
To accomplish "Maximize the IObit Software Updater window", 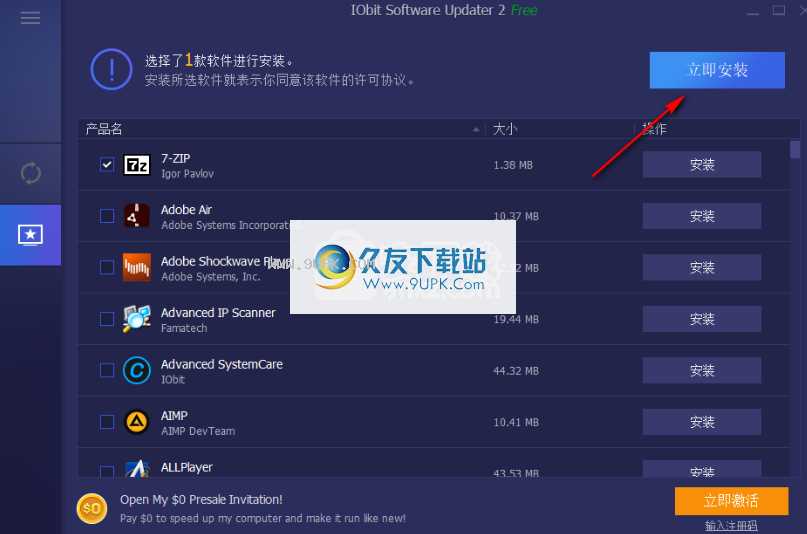I will coord(779,10).
